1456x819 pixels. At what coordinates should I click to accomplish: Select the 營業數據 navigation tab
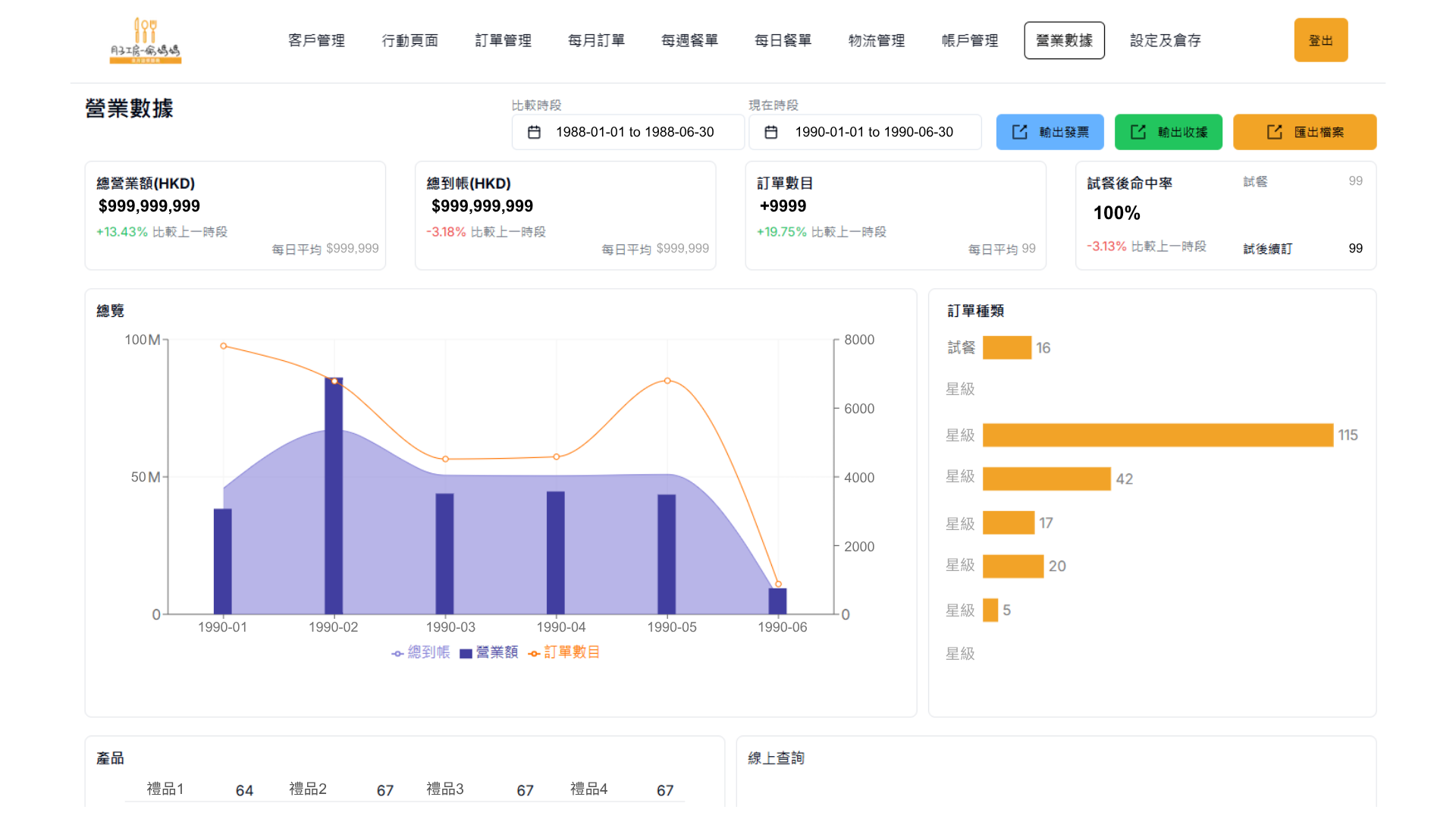coord(1064,40)
